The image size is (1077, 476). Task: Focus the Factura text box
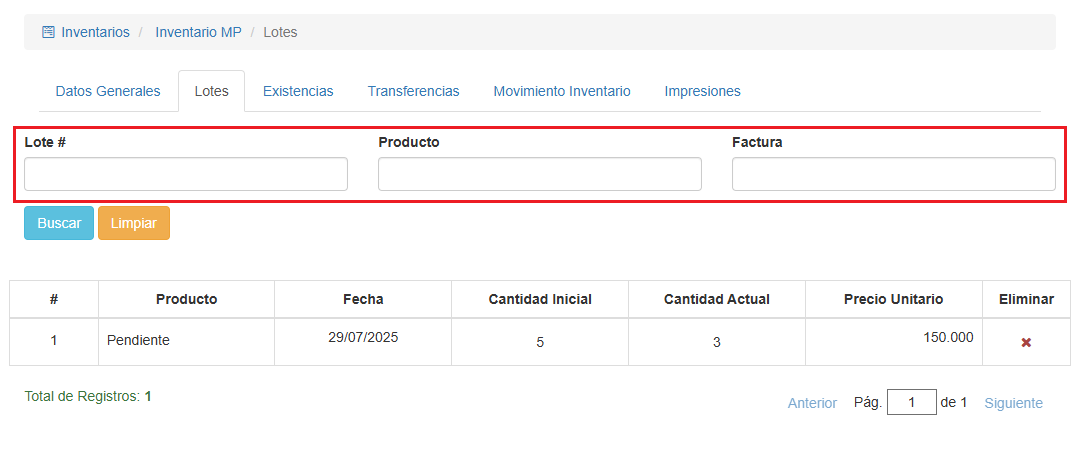tap(893, 174)
